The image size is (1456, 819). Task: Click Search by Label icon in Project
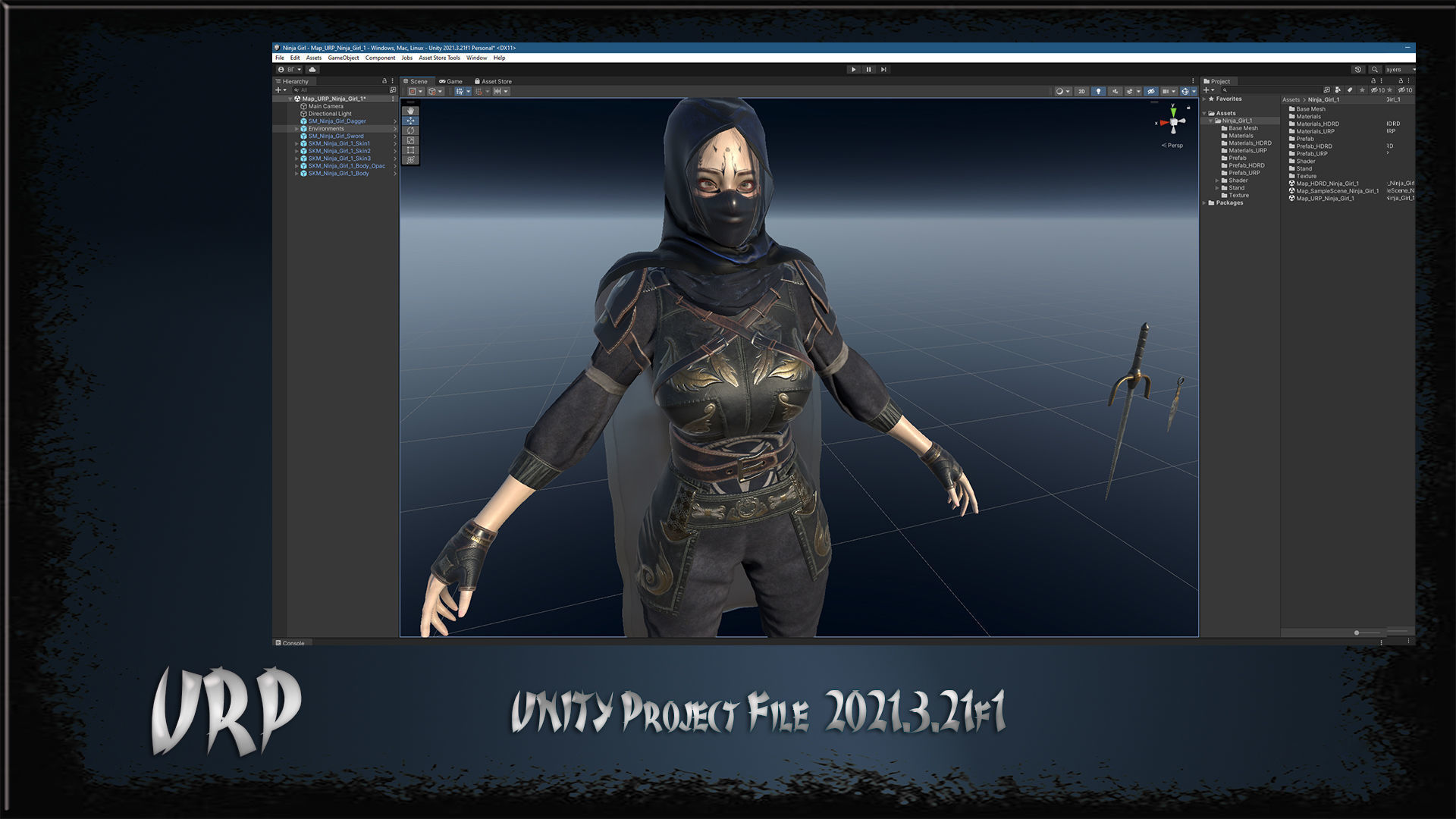[1350, 90]
